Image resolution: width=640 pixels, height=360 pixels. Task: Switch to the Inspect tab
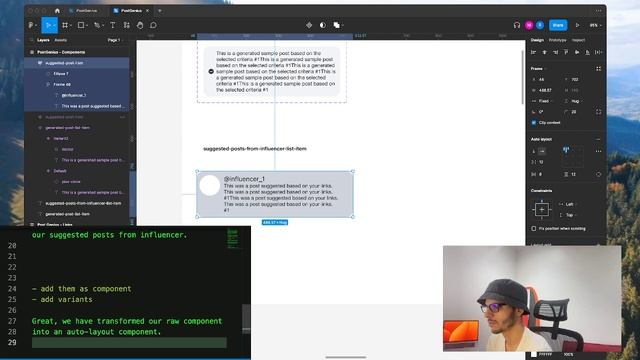pyautogui.click(x=578, y=40)
